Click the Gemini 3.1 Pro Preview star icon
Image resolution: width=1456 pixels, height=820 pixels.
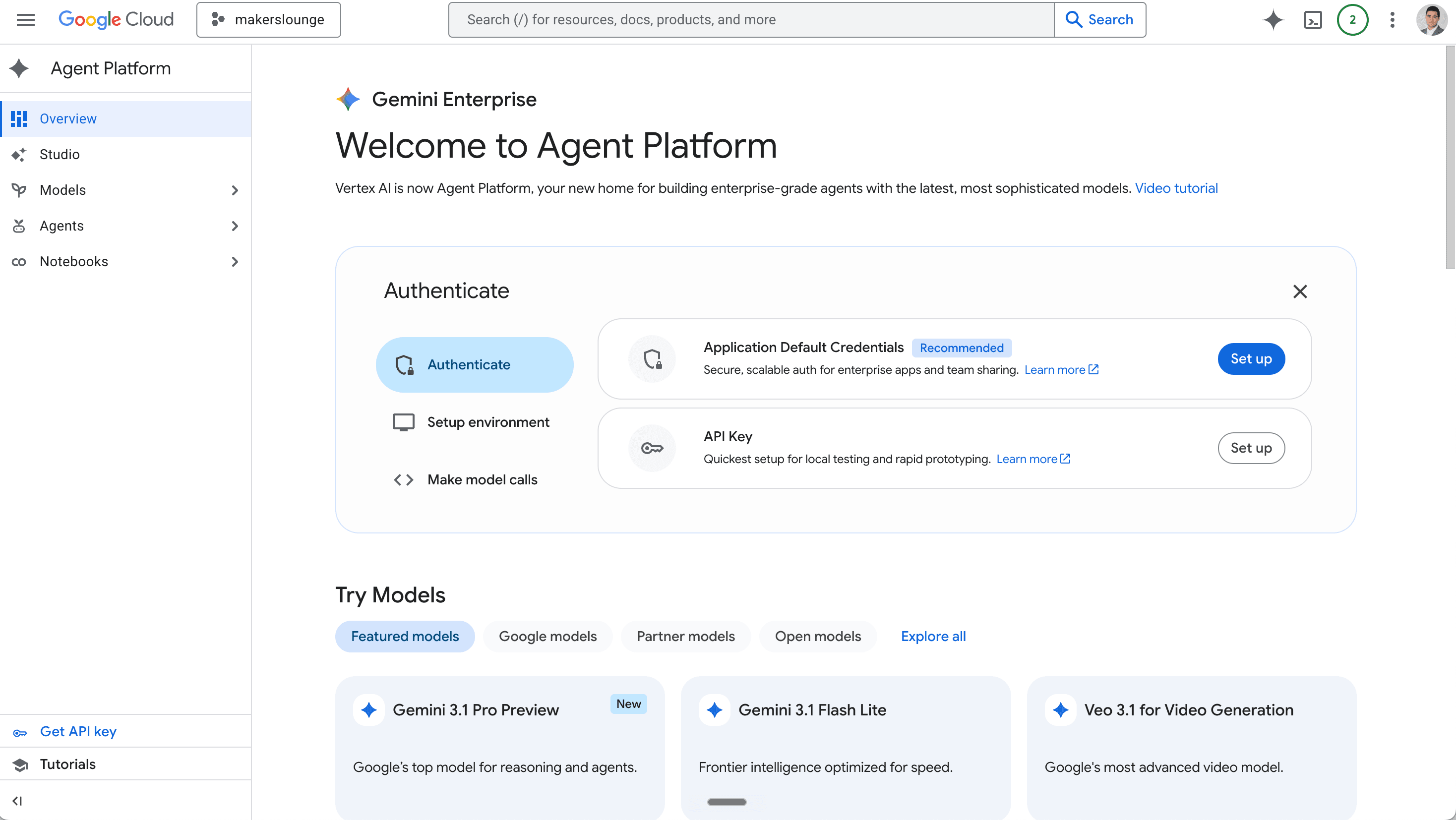point(369,710)
